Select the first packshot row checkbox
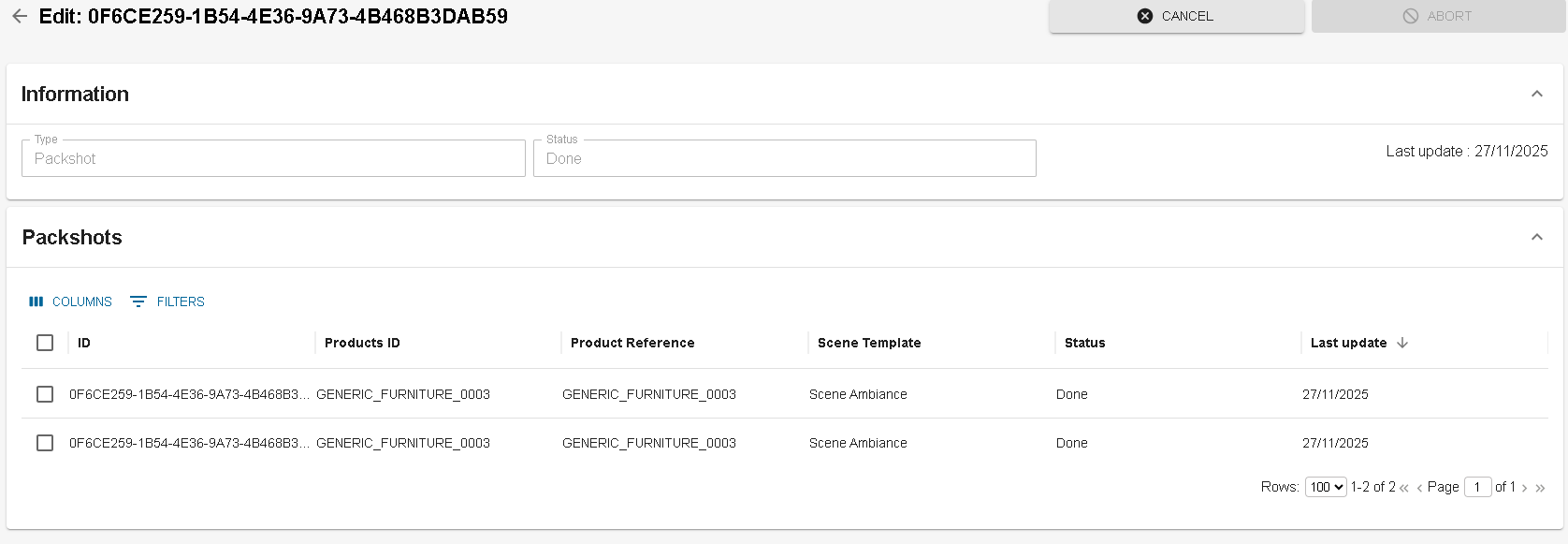 click(x=45, y=394)
